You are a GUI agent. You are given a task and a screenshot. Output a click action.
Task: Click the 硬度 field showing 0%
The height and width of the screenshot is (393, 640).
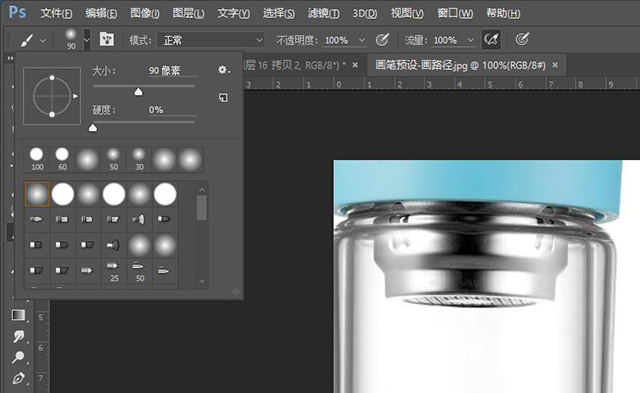coord(172,110)
